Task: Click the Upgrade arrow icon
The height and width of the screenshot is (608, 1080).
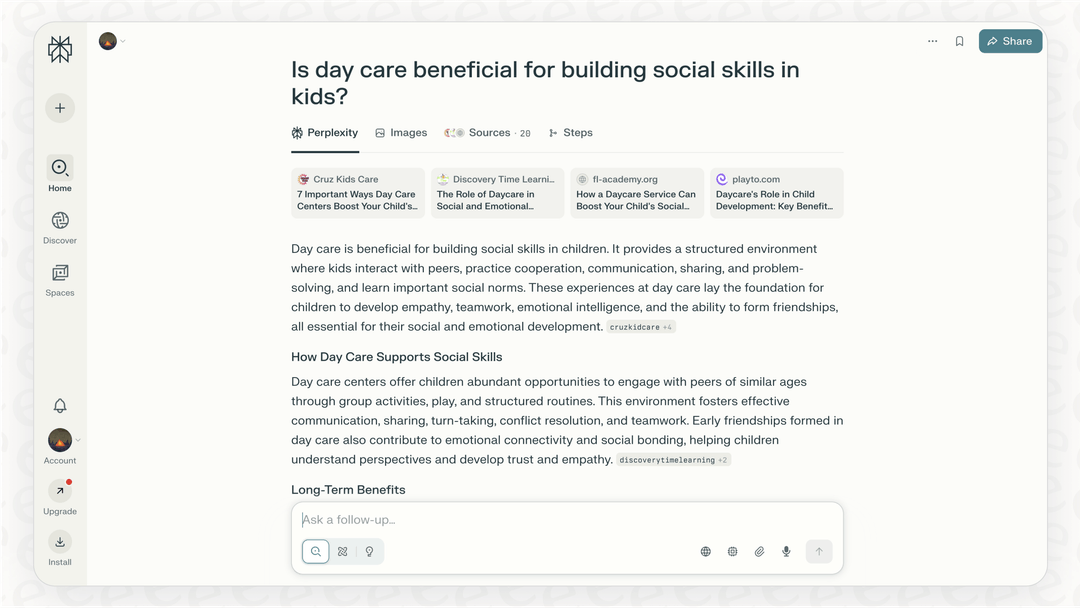Action: pos(60,491)
